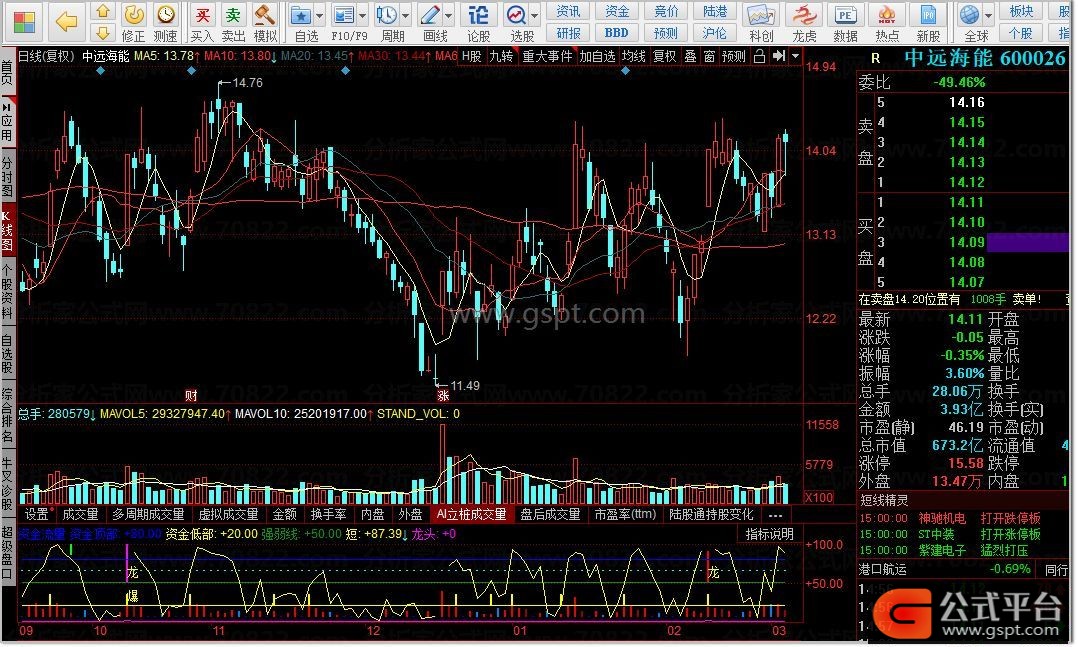
Task: Click the BBD button
Action: coord(617,32)
